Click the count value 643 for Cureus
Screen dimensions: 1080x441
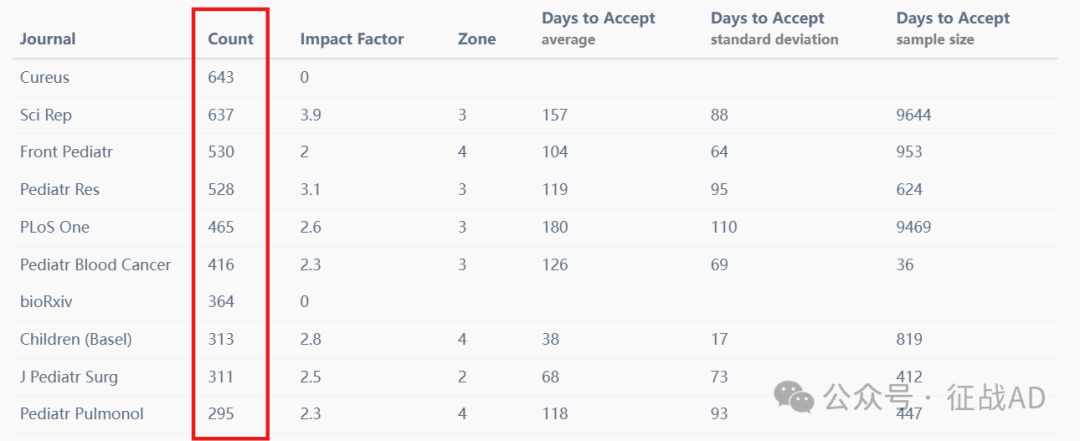click(x=221, y=77)
